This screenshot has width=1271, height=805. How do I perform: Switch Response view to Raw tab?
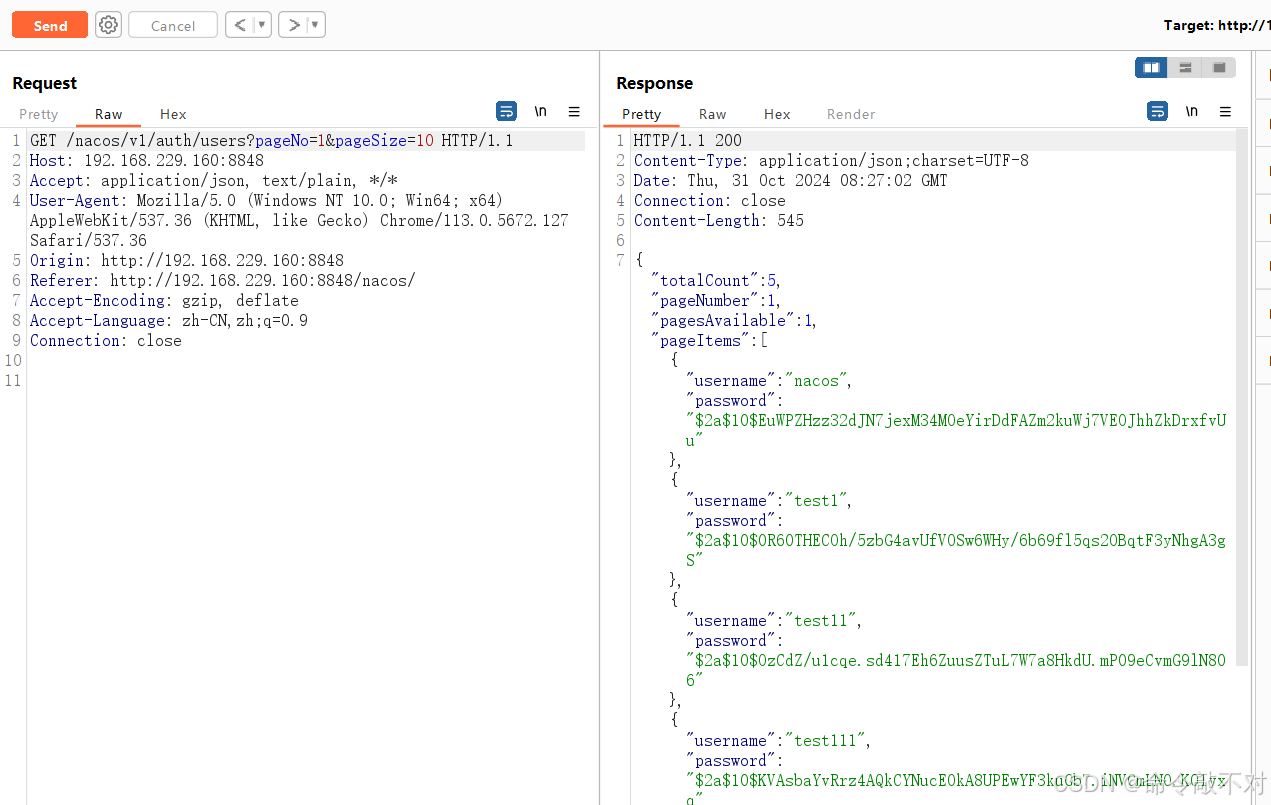tap(712, 114)
